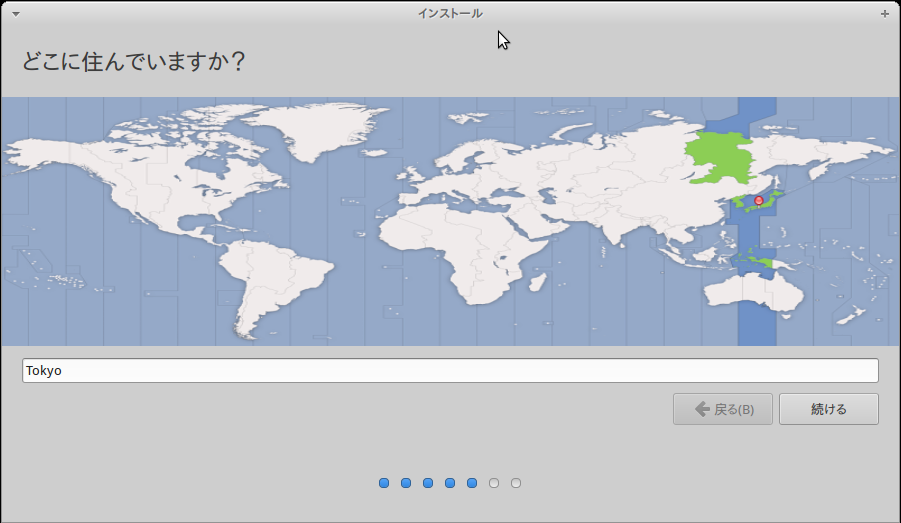Image resolution: width=901 pixels, height=523 pixels.
Task: Click Madagascar island on the map
Action: click(x=537, y=282)
